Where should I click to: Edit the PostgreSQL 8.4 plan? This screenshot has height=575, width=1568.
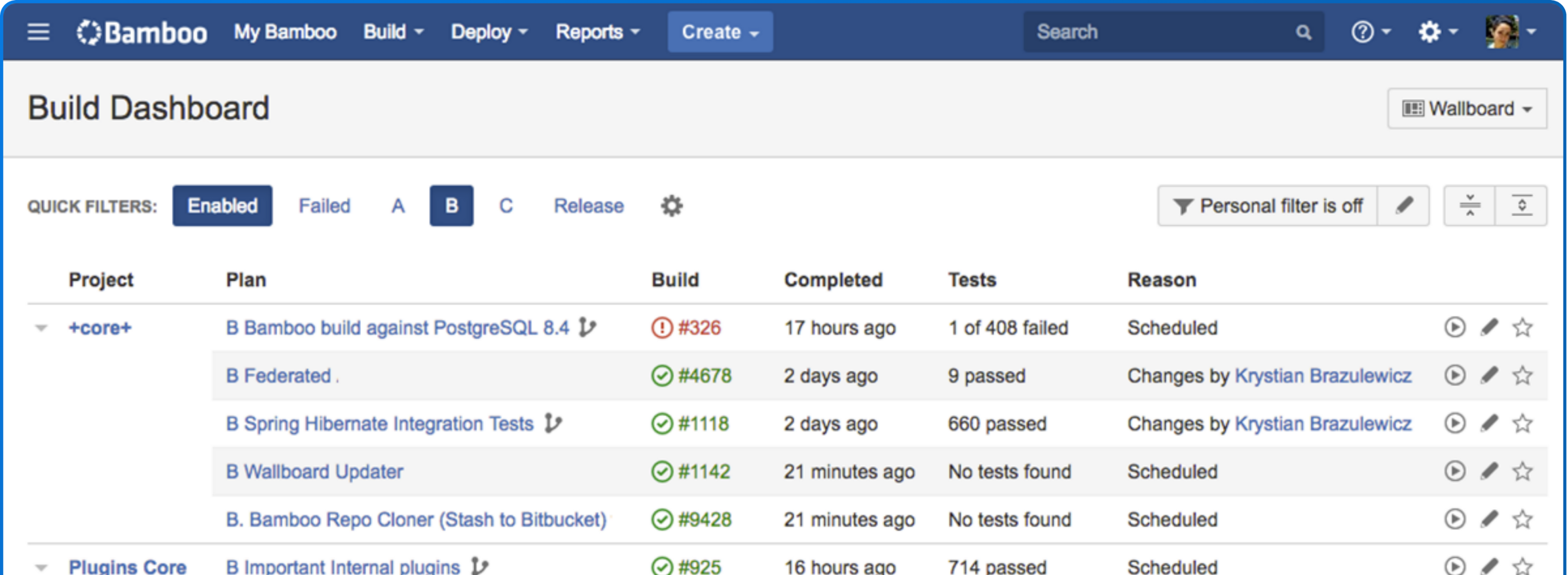tap(1489, 328)
